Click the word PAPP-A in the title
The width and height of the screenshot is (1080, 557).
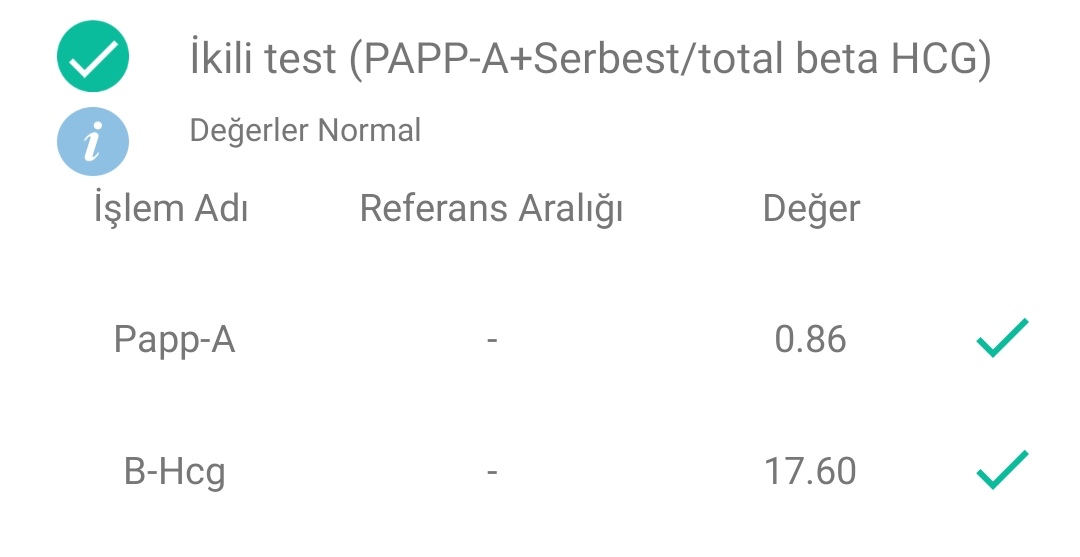tap(434, 59)
